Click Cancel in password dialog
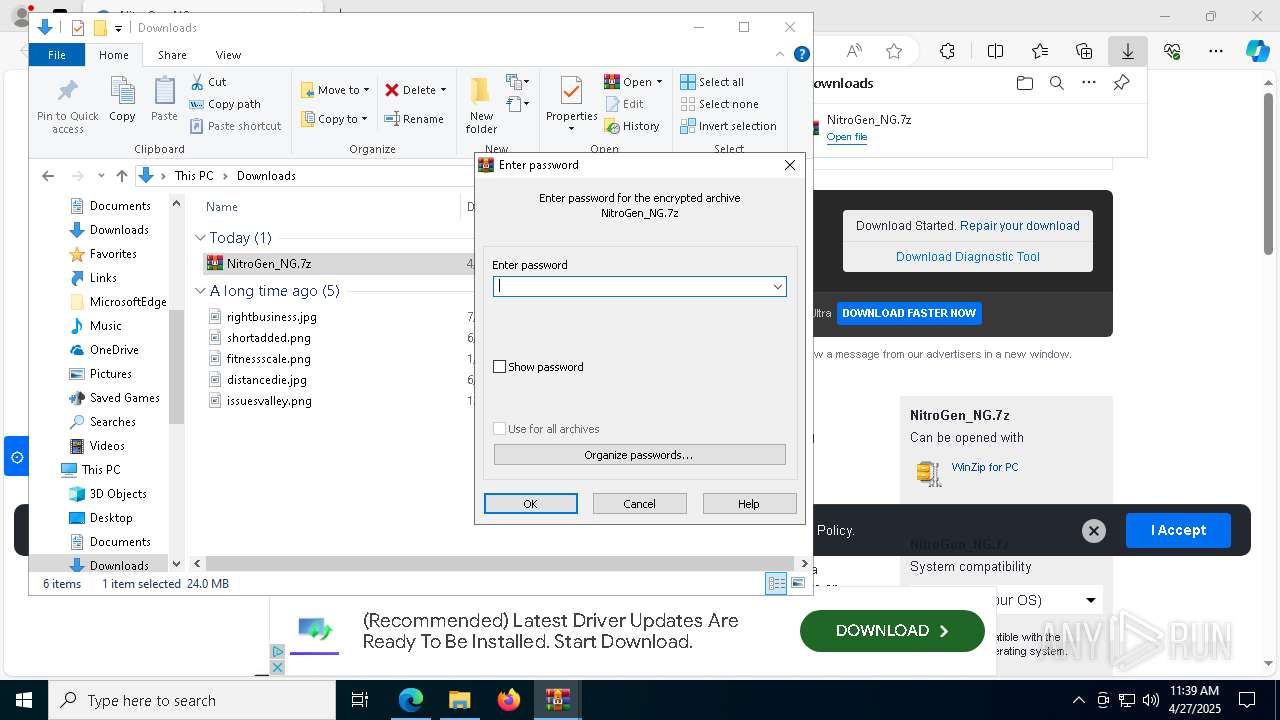This screenshot has width=1280, height=720. [640, 504]
